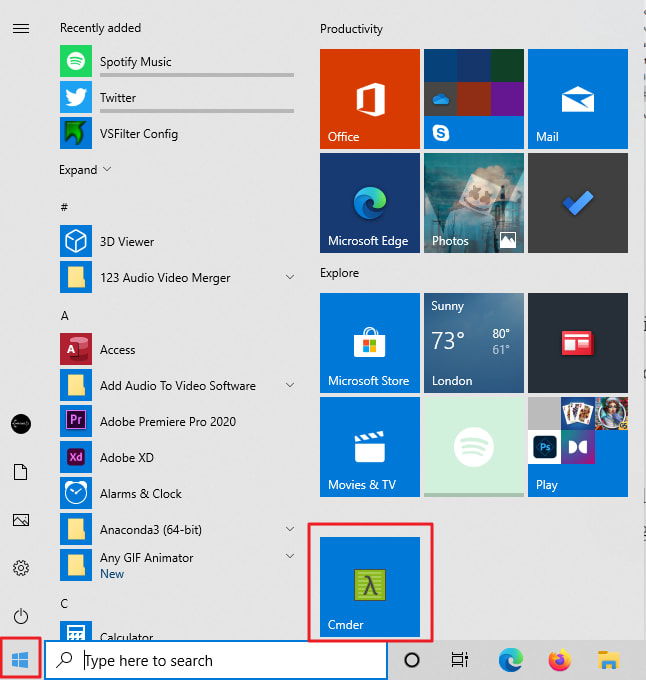
Task: Launch Spotify Music from recently added
Action: (x=177, y=61)
